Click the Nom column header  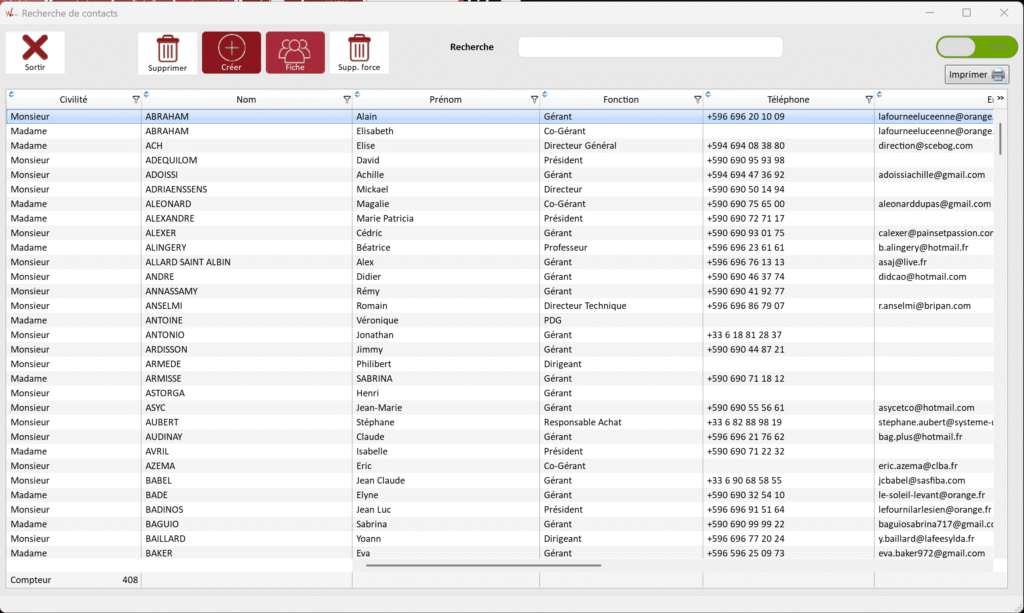(x=246, y=100)
